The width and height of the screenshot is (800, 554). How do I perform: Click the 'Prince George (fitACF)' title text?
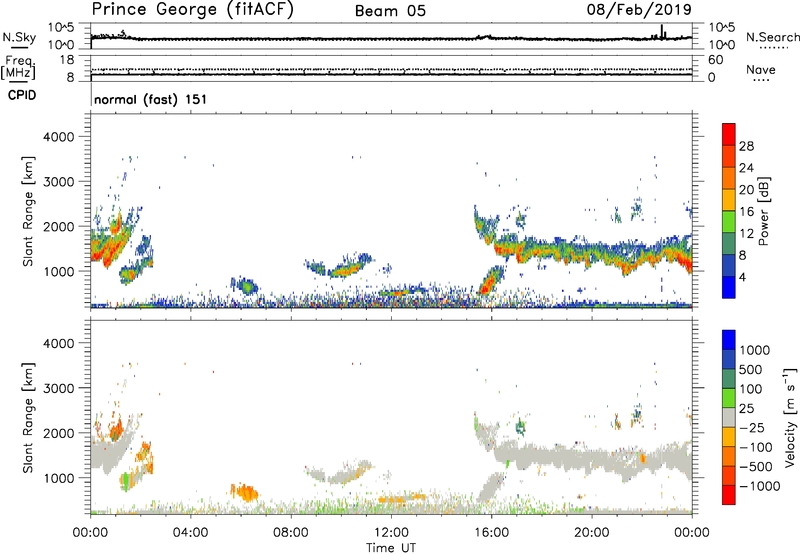[x=193, y=9]
